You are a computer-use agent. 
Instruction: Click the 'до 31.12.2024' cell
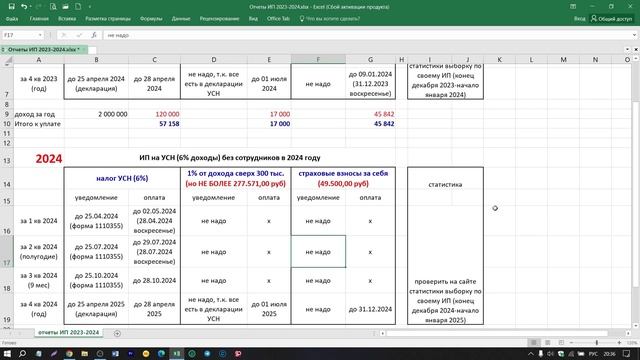click(x=371, y=309)
